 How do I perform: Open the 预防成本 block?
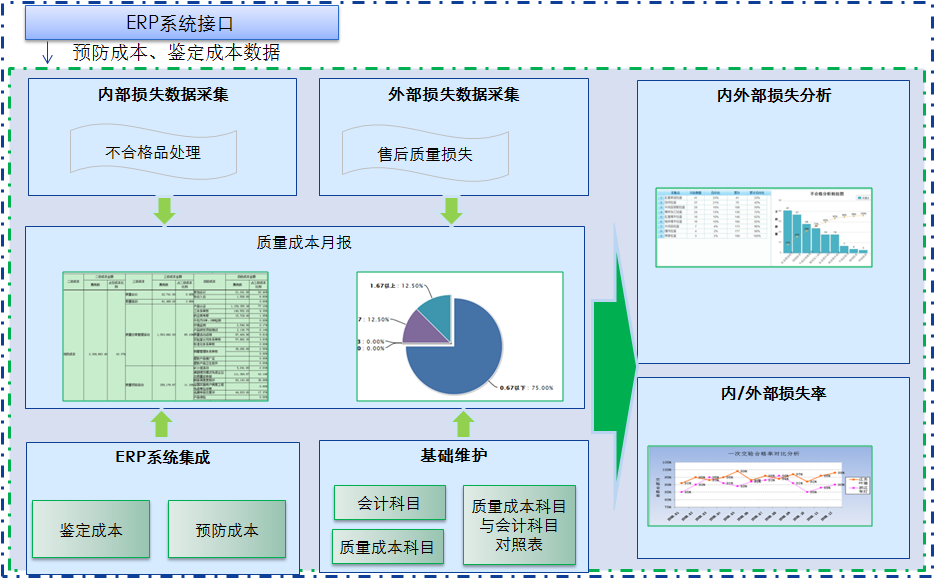[x=227, y=529]
